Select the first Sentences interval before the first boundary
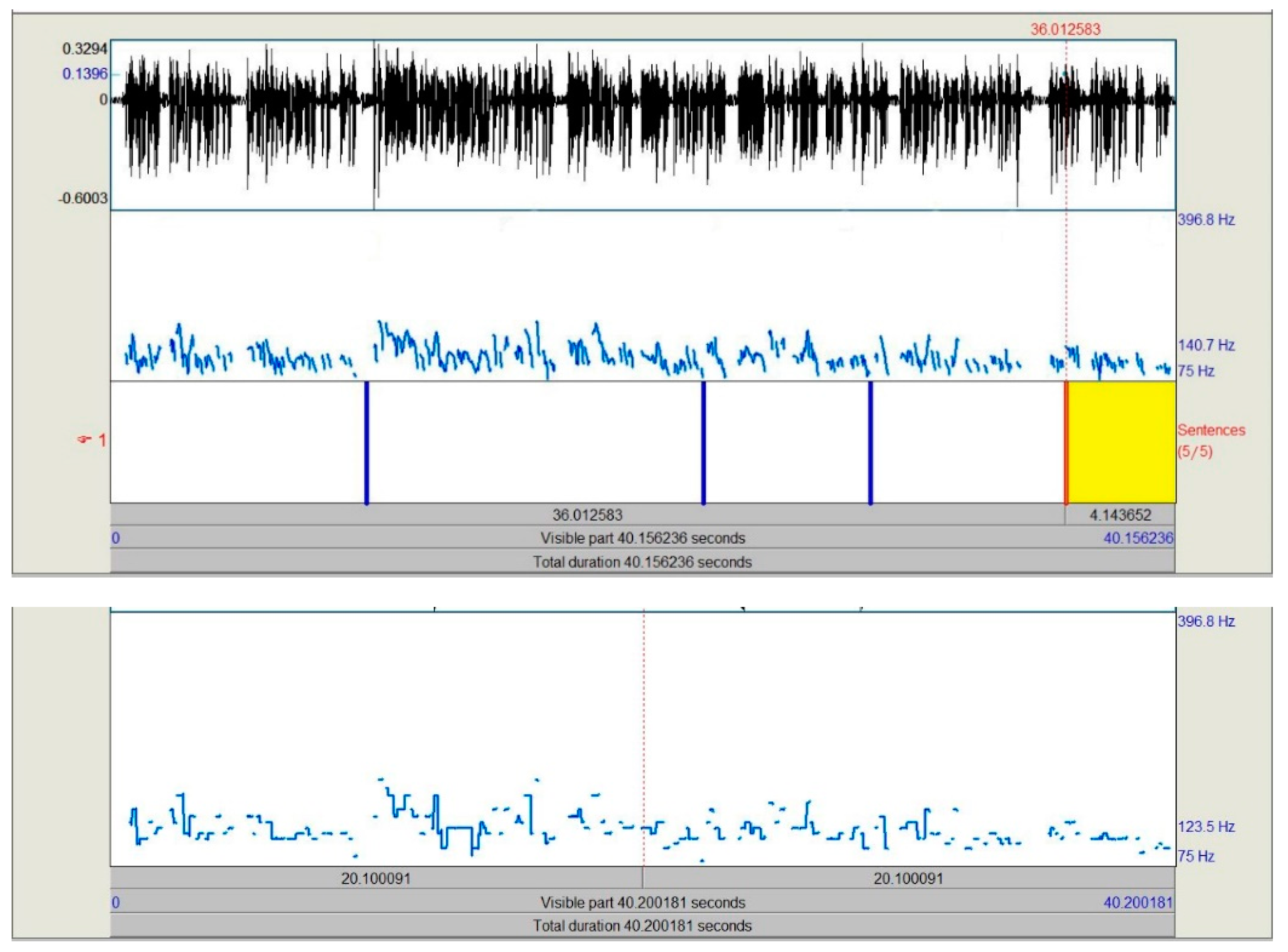This screenshot has height=952, width=1288. click(x=237, y=442)
